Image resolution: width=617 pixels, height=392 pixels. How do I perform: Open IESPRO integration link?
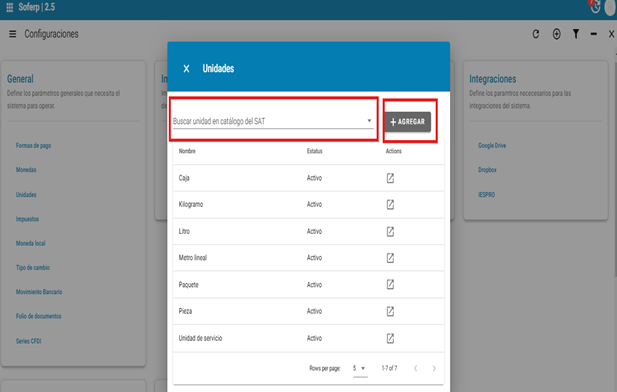tap(486, 195)
